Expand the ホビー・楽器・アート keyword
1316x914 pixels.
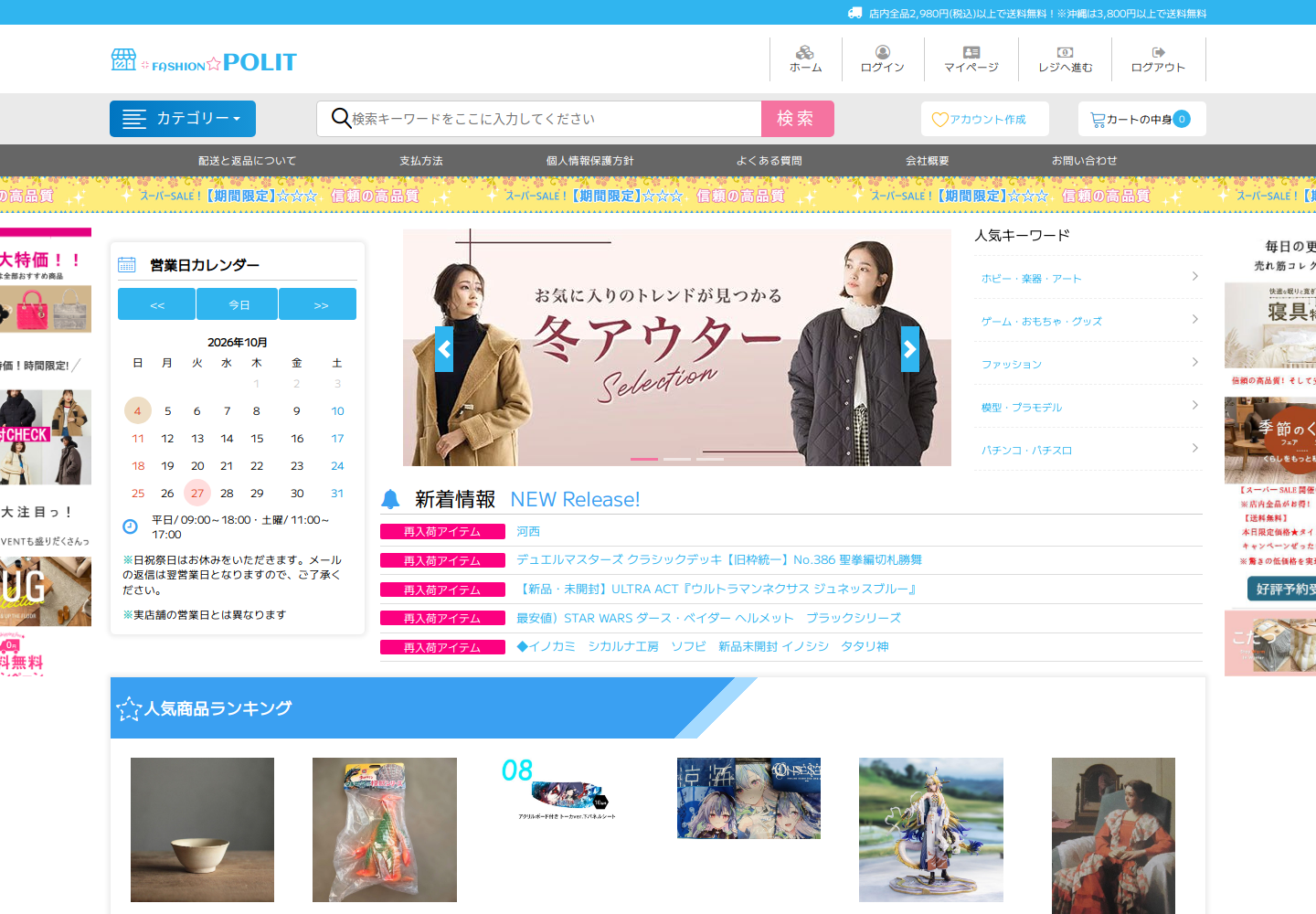pyautogui.click(x=1088, y=278)
